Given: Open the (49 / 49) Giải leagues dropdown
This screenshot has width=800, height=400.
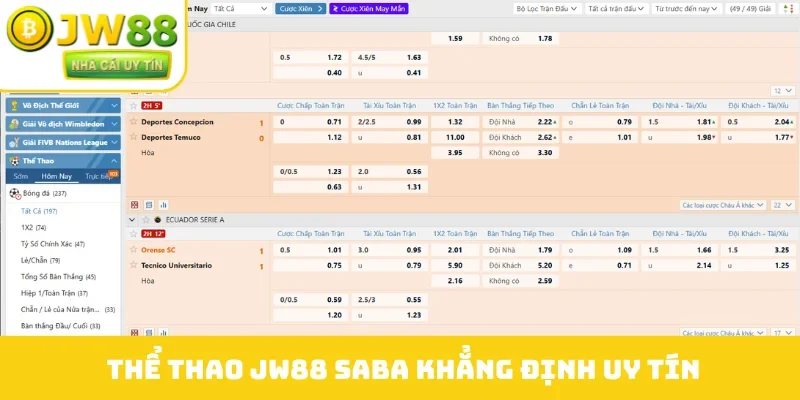Looking at the screenshot, I should 752,9.
